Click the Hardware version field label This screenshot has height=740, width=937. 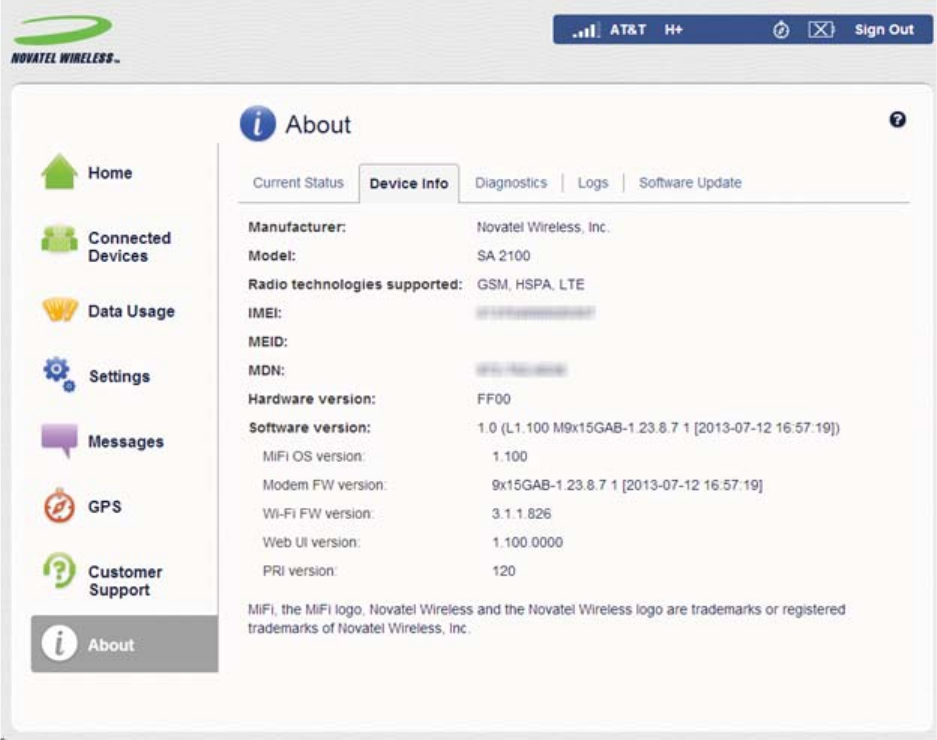click(x=312, y=399)
